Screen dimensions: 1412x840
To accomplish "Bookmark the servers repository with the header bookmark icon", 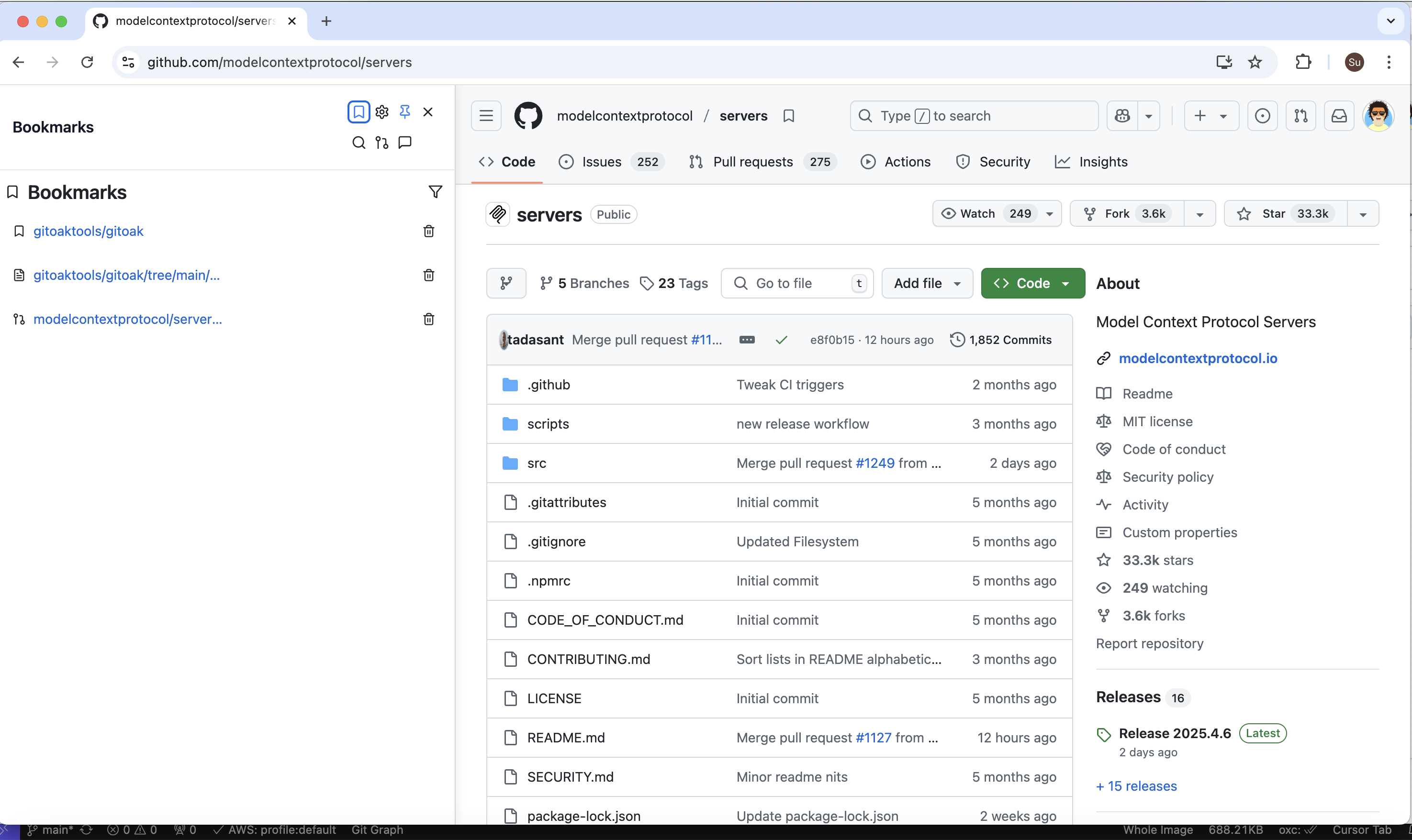I will point(788,116).
